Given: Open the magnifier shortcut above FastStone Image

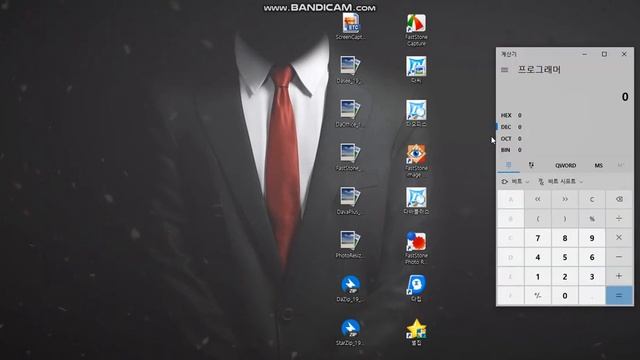Looking at the screenshot, I should tap(416, 113).
